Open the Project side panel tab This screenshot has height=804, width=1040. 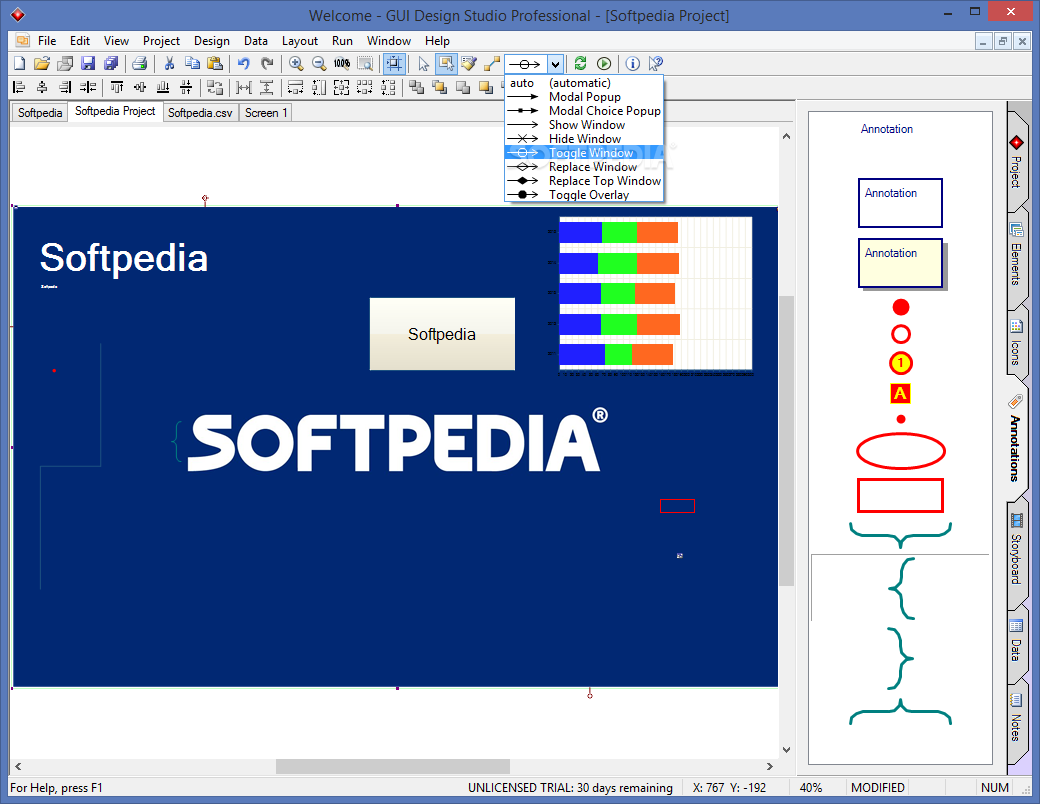click(x=1016, y=161)
